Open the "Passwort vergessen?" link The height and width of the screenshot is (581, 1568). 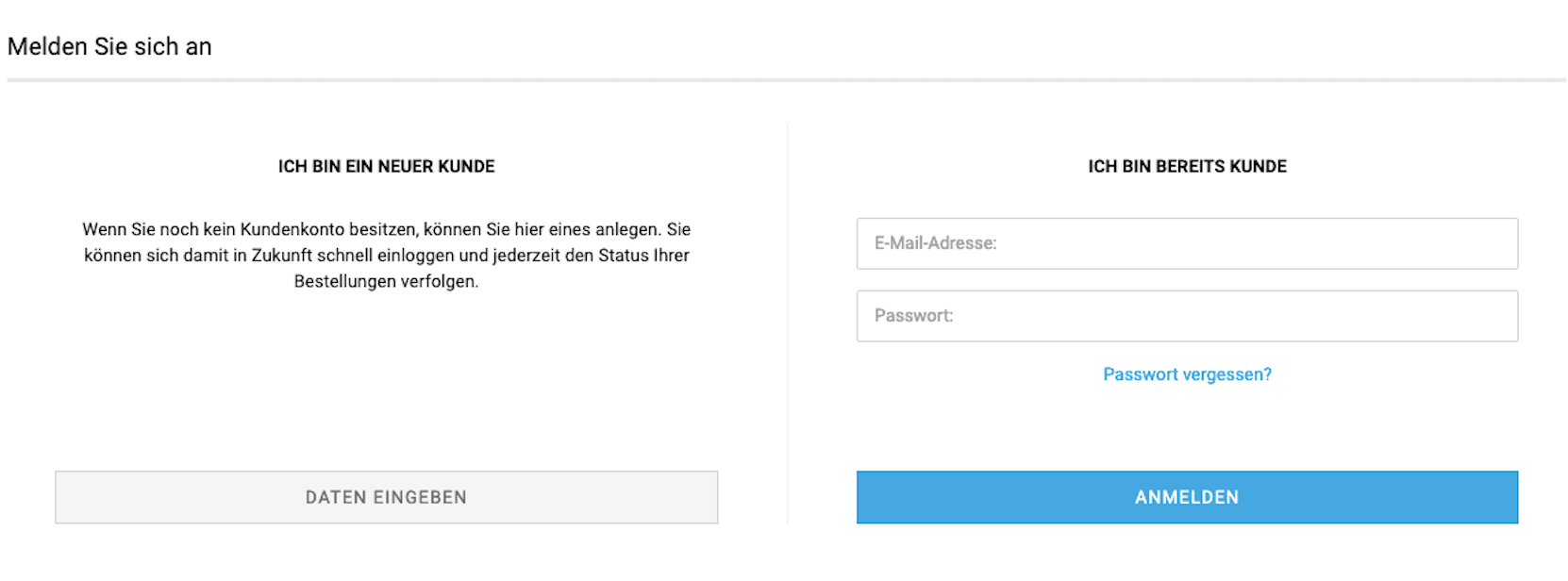click(x=1187, y=374)
